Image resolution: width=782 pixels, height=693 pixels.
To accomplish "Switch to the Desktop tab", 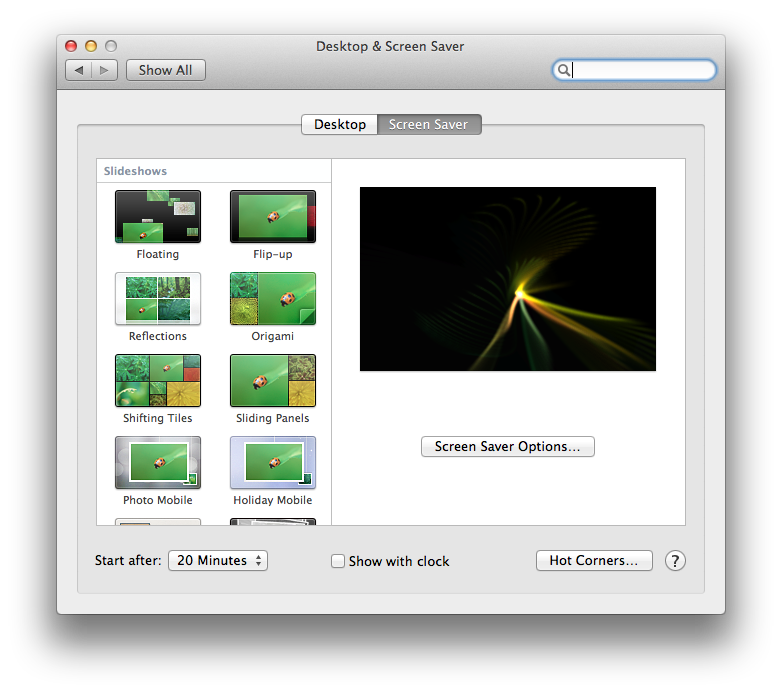I will pyautogui.click(x=340, y=125).
